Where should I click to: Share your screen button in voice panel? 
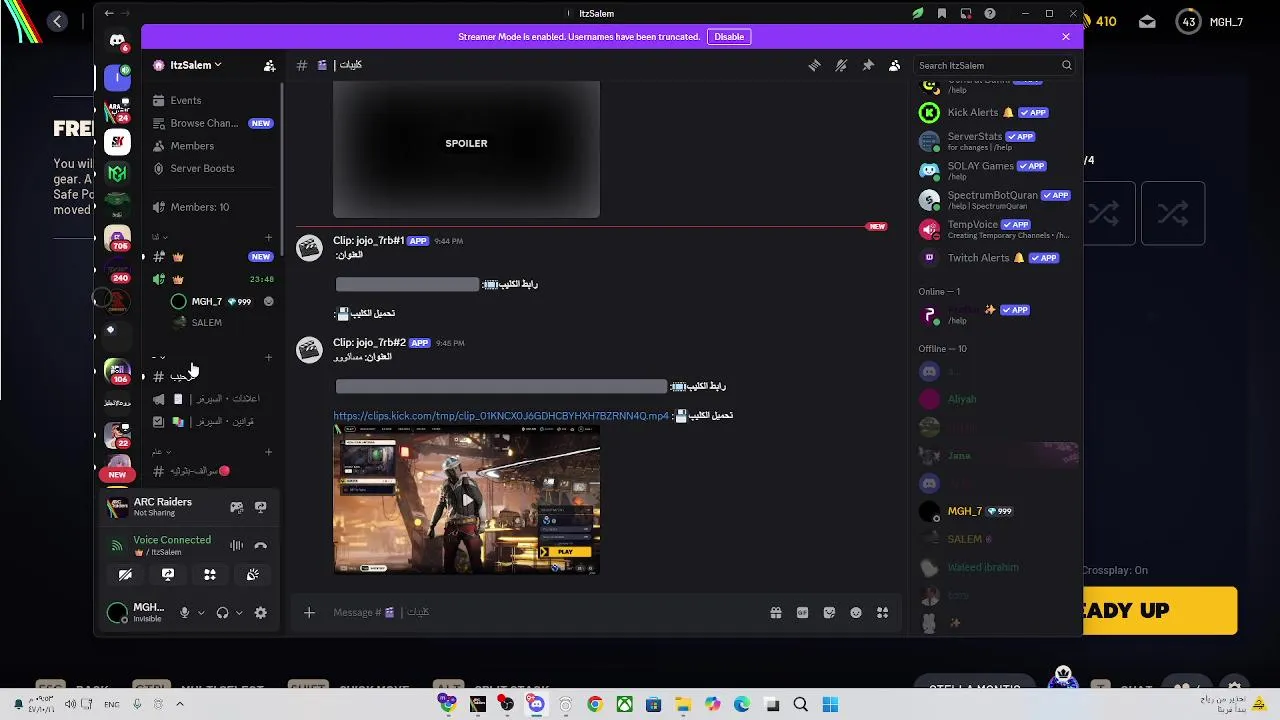(x=168, y=575)
